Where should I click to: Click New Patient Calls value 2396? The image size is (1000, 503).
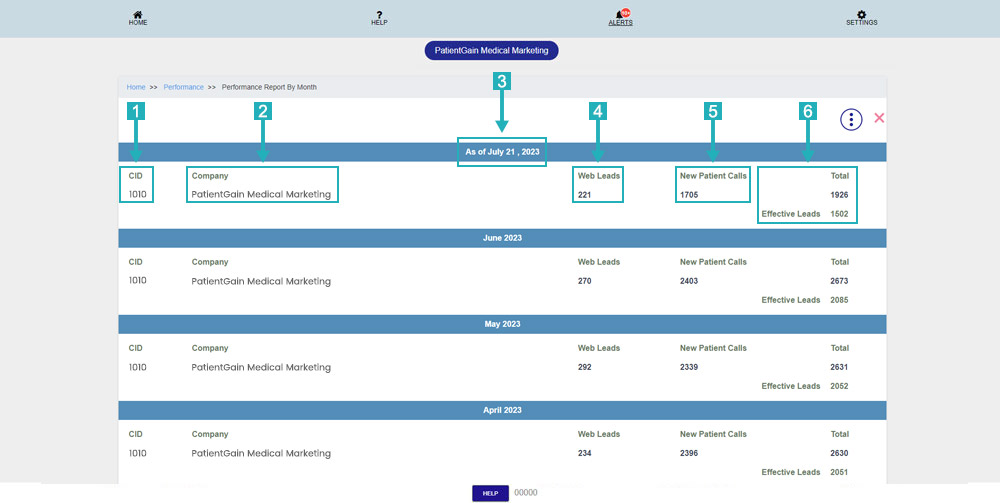coord(689,453)
